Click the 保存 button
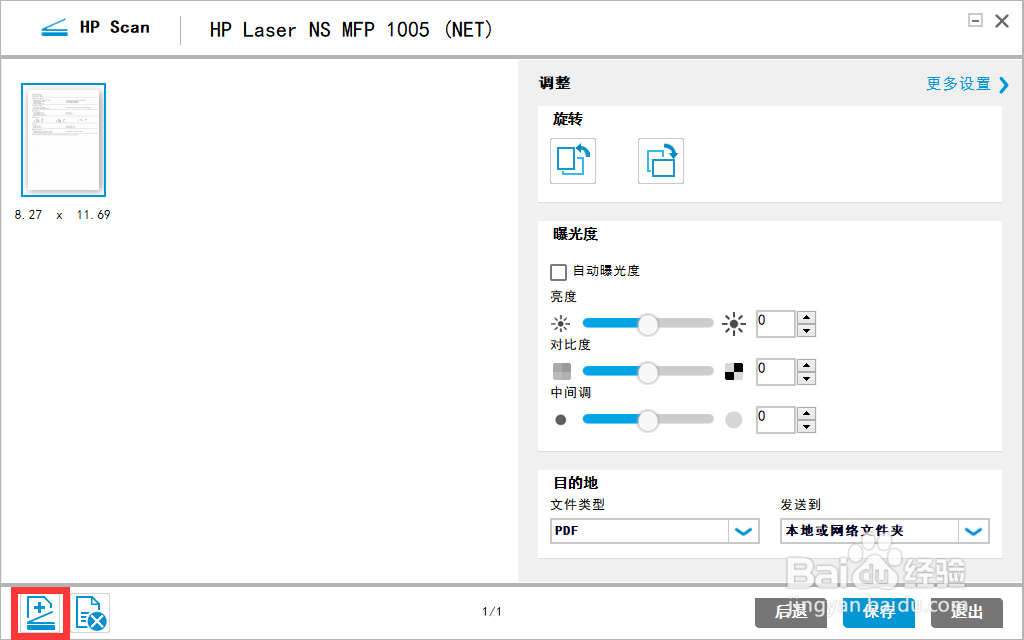Screen dimensions: 1024x640 tap(878, 613)
